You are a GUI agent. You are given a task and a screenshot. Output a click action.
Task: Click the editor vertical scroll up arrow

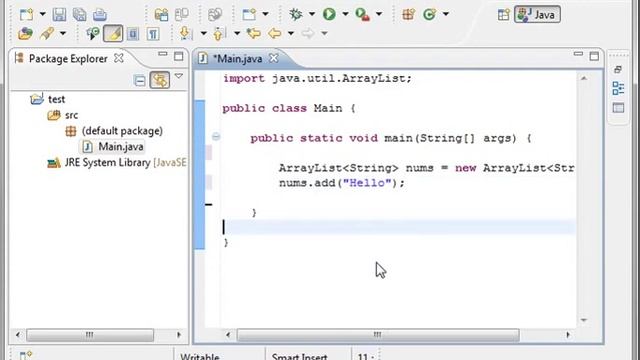(x=584, y=78)
